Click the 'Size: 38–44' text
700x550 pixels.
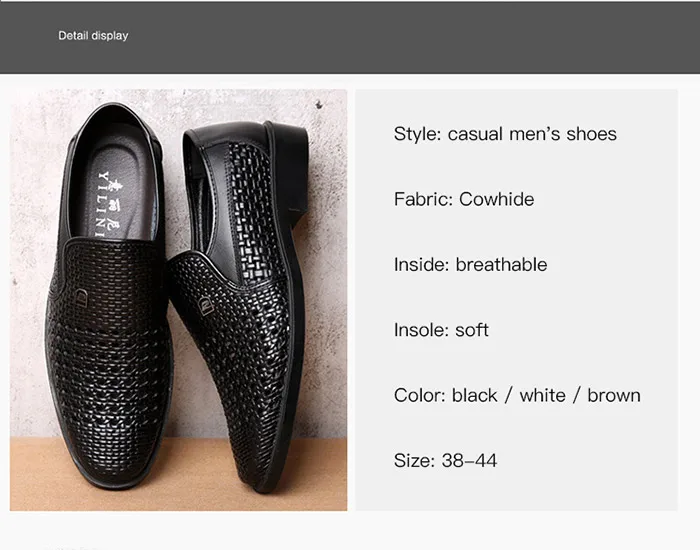pyautogui.click(x=445, y=461)
